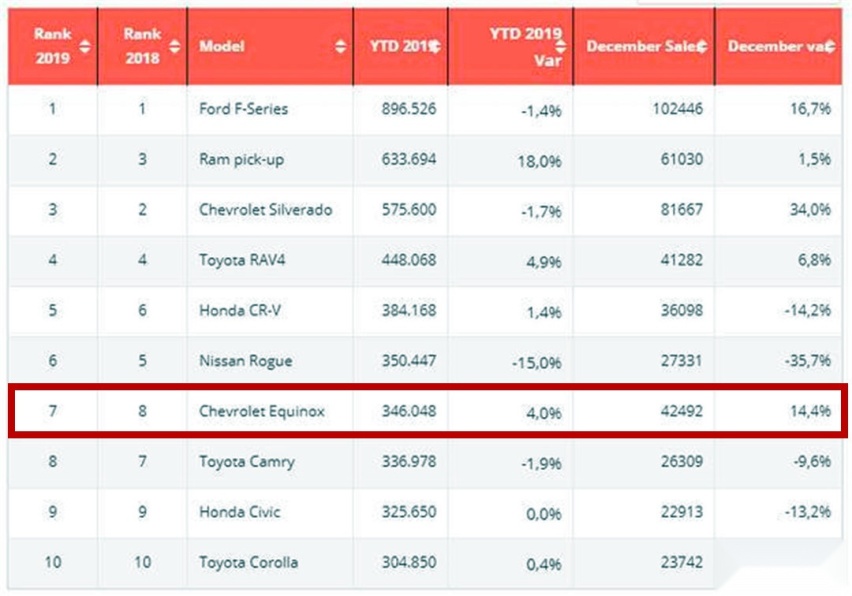This screenshot has height=596, width=852.
Task: Click the 4,9% YTD variation cell
Action: [x=544, y=262]
